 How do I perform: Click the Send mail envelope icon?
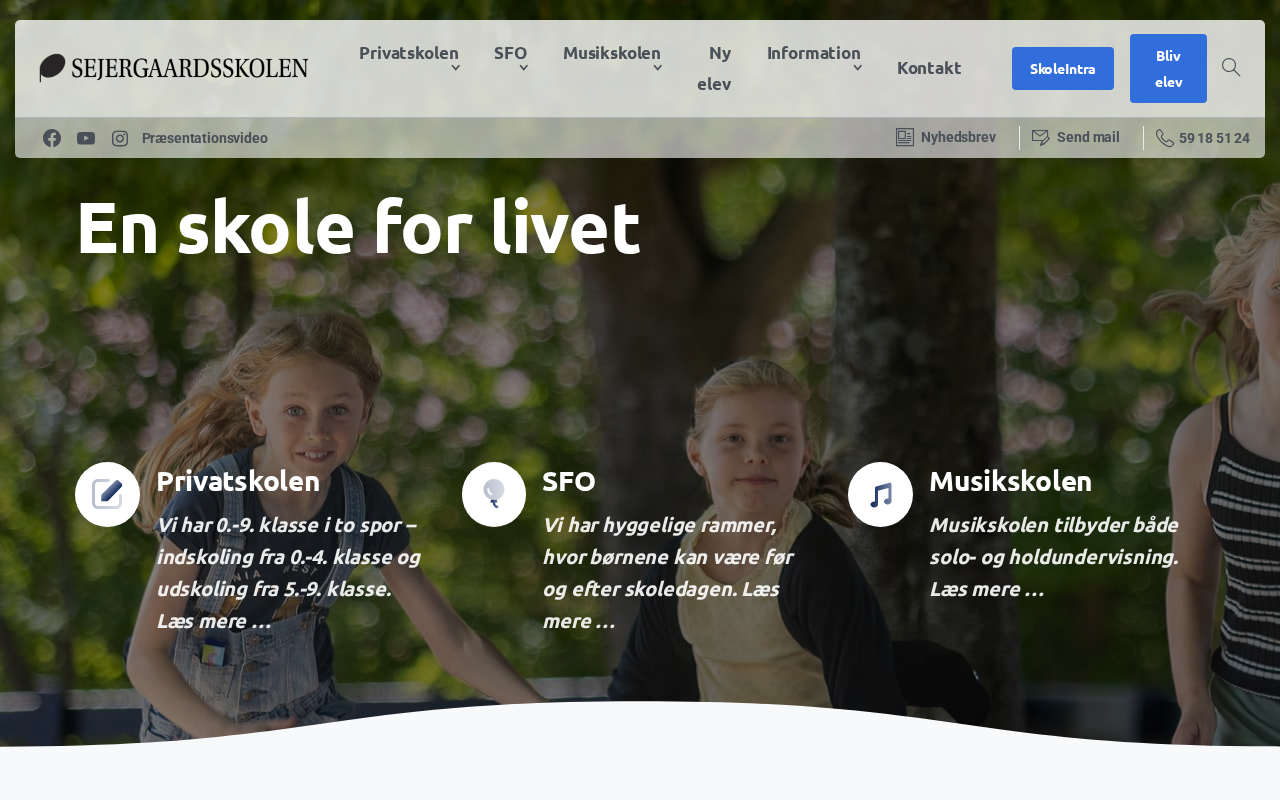pos(1041,137)
